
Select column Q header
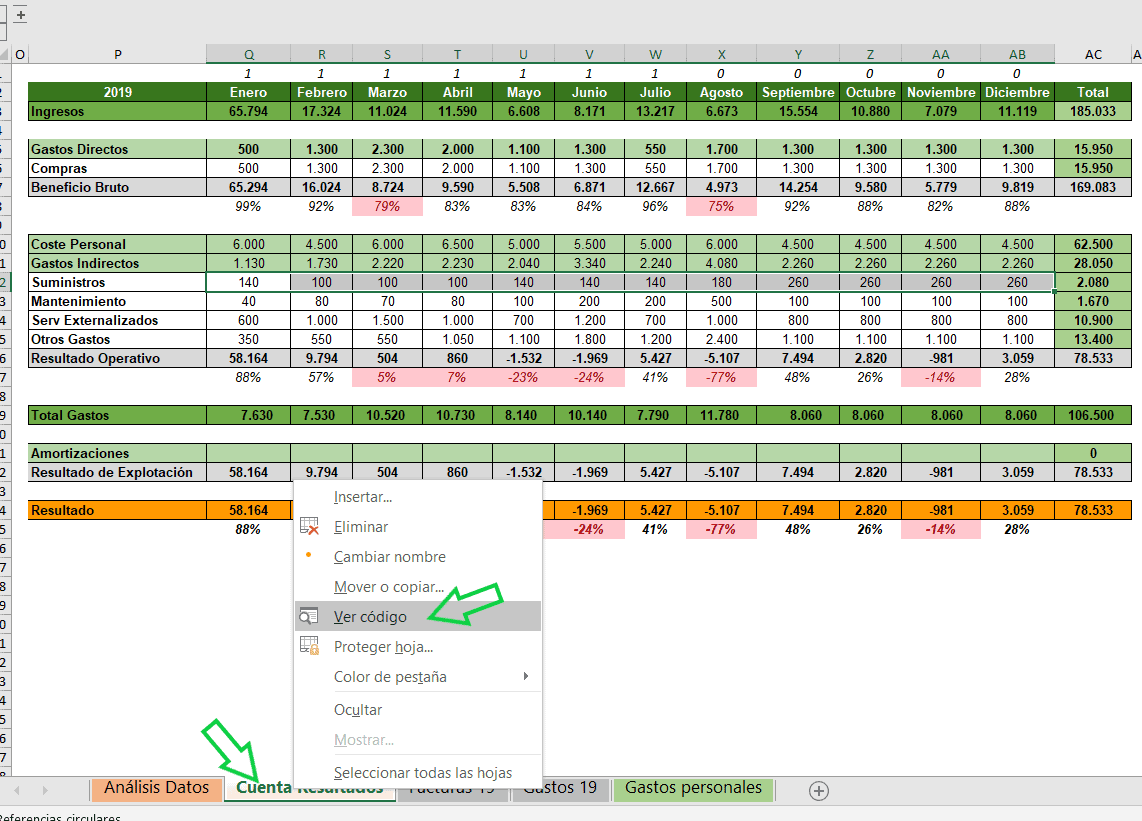tap(248, 54)
